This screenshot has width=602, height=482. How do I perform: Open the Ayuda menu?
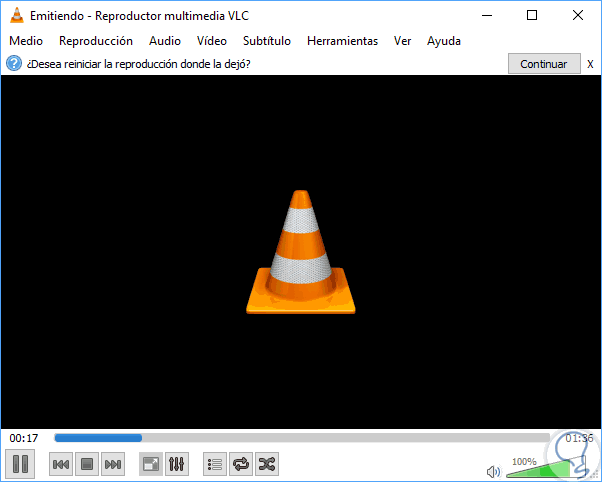(444, 41)
